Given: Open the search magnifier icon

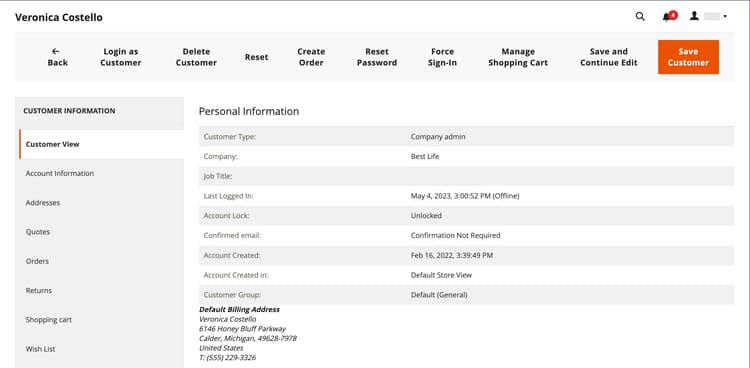Looking at the screenshot, I should point(640,17).
